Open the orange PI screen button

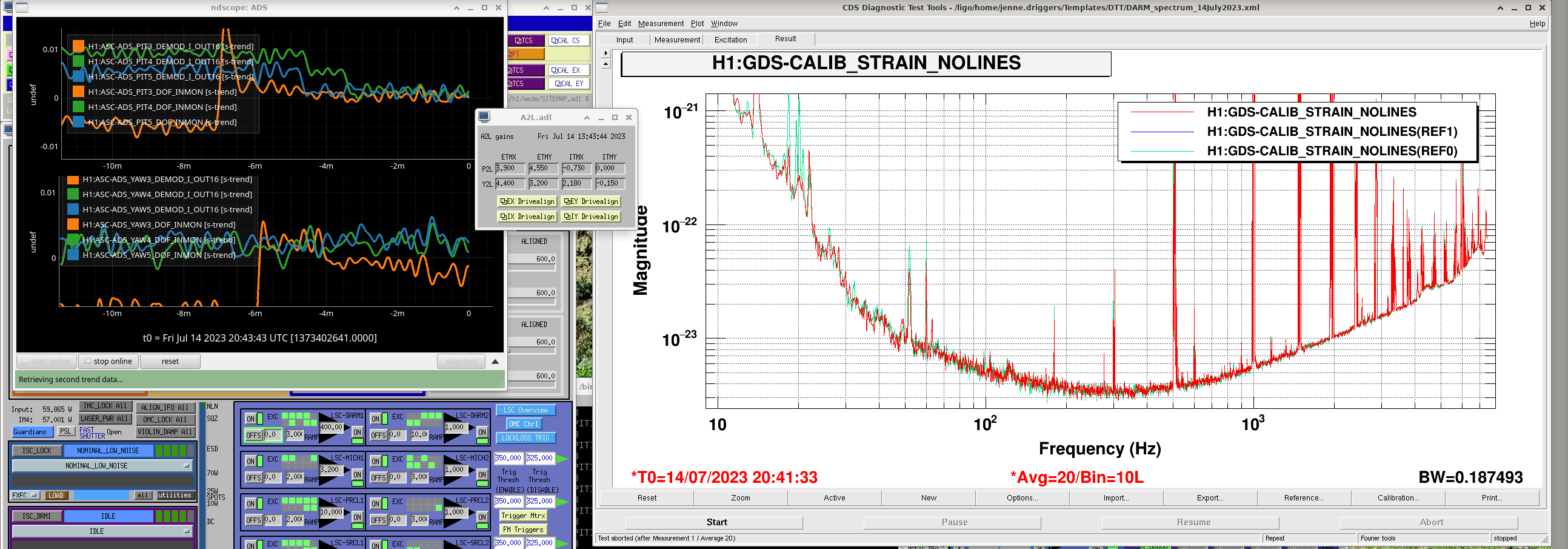click(525, 54)
